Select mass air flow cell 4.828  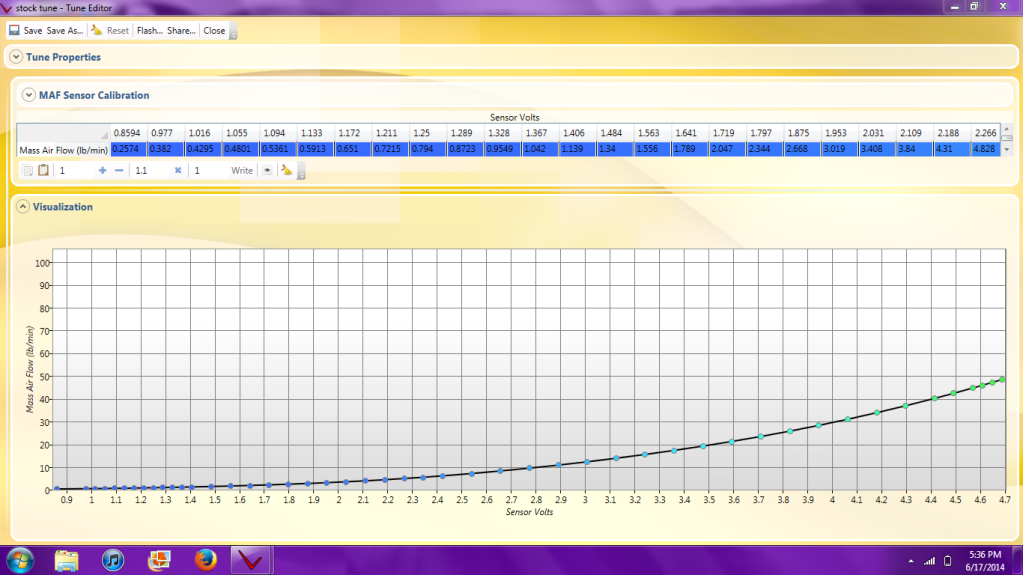pos(986,149)
